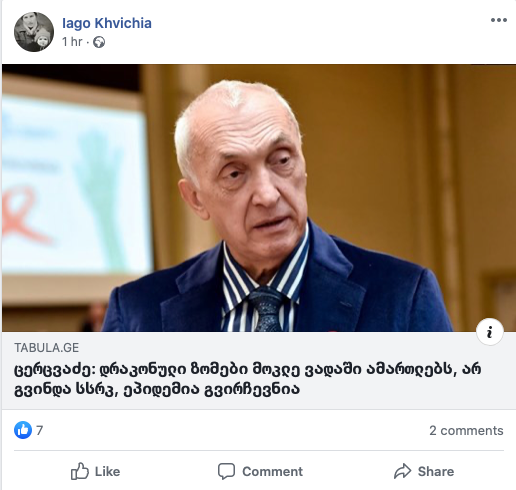Open Iago Khvichia's profile picture
Screen dimensions: 516x490
coord(34,32)
